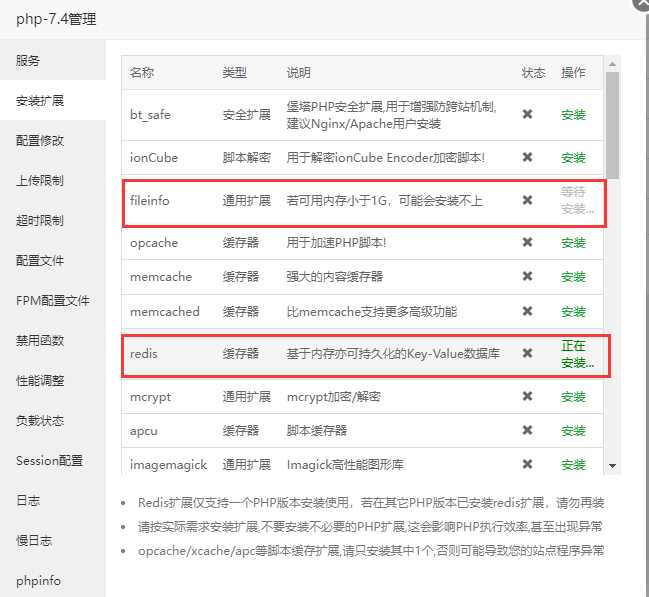Go to 超时限制 tab

click(53, 220)
